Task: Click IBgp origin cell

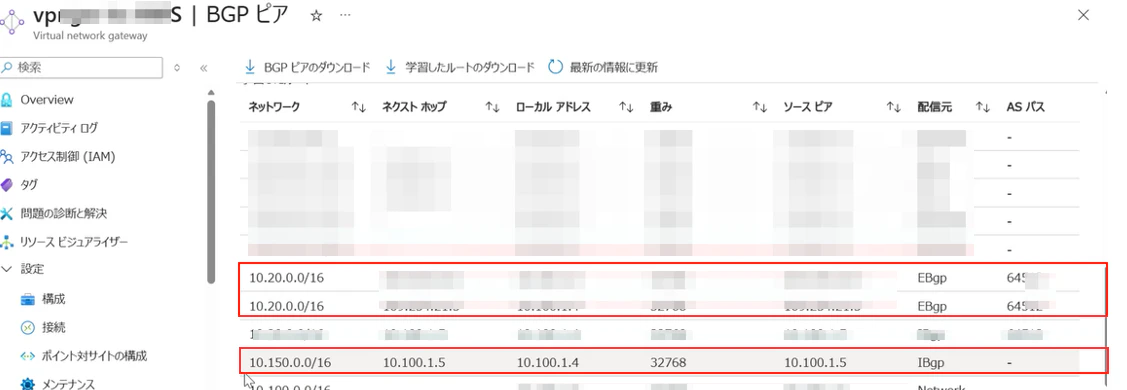Action: click(x=932, y=363)
